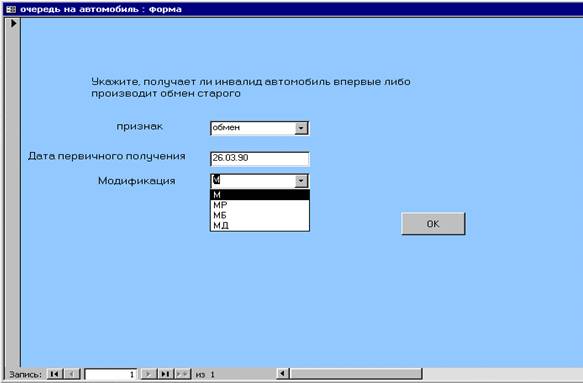Expand the признак dropdown arrow
Image resolution: width=583 pixels, height=383 pixels.
pos(301,128)
